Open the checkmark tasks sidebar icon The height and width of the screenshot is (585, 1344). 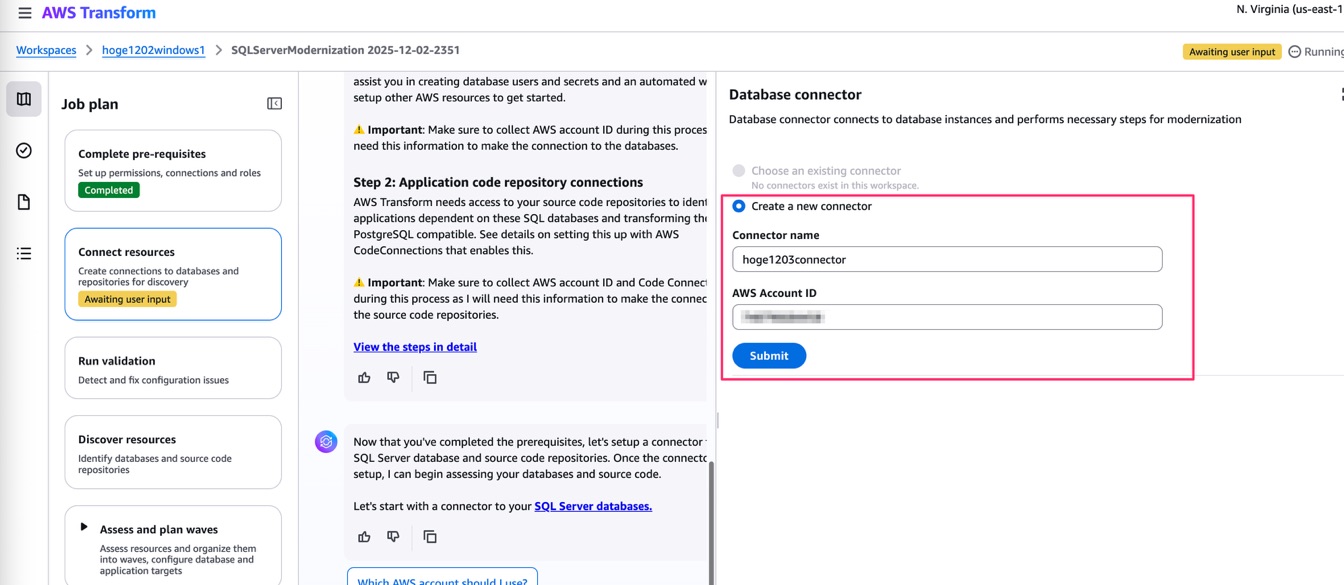point(24,150)
